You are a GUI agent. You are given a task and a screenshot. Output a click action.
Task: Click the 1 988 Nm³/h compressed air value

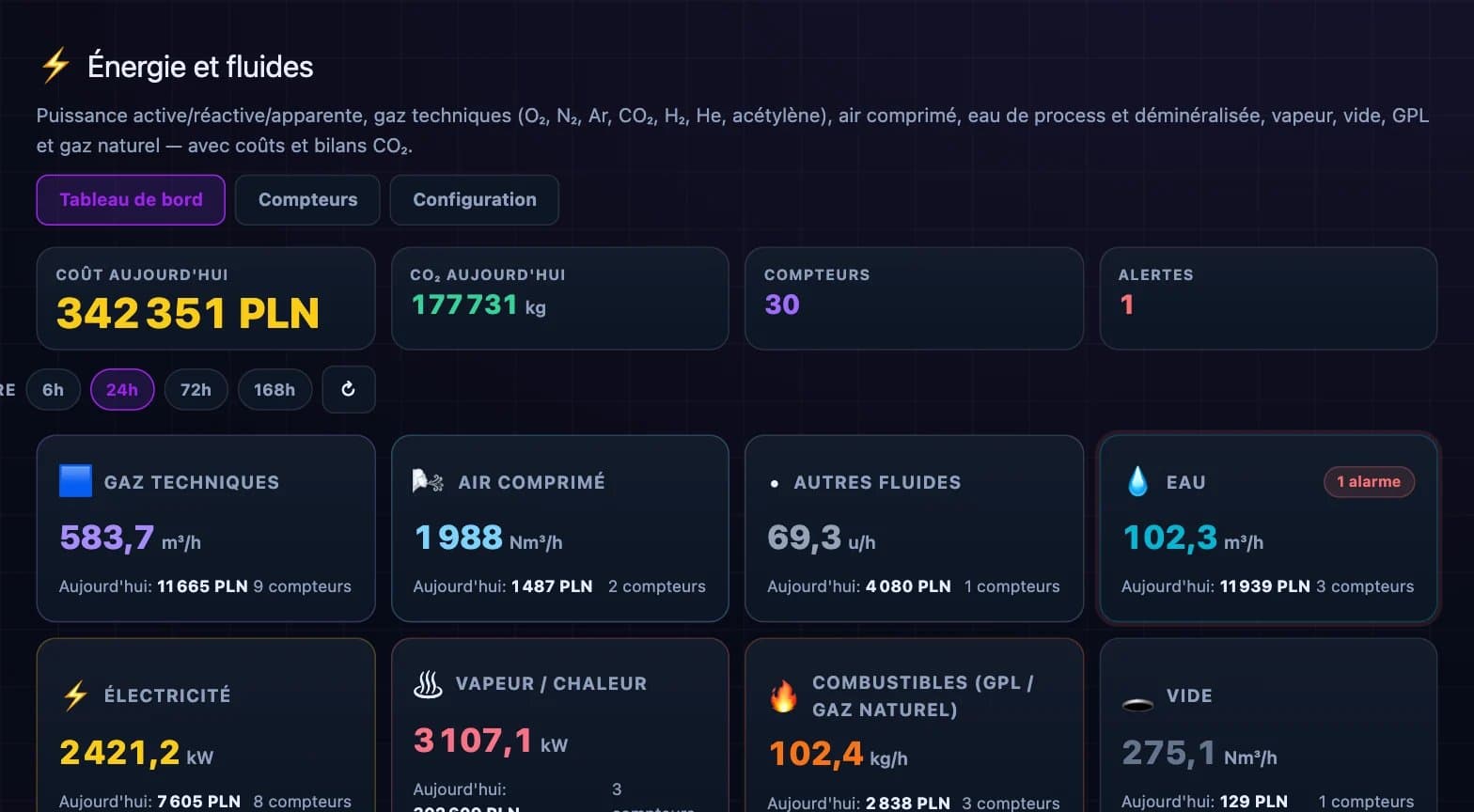(488, 538)
